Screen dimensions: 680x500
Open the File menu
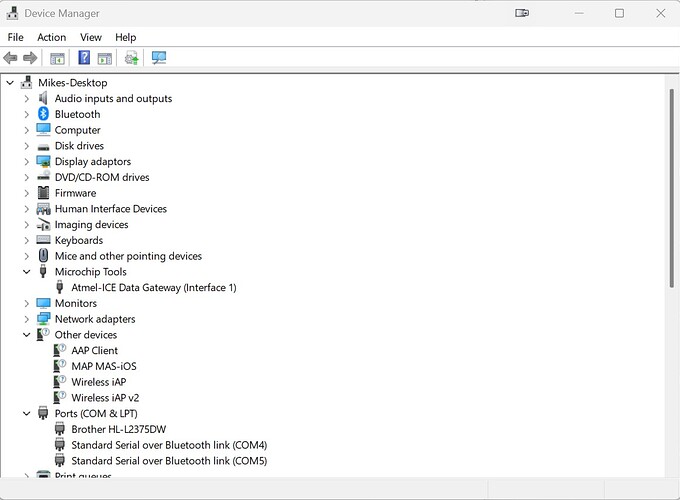(16, 37)
